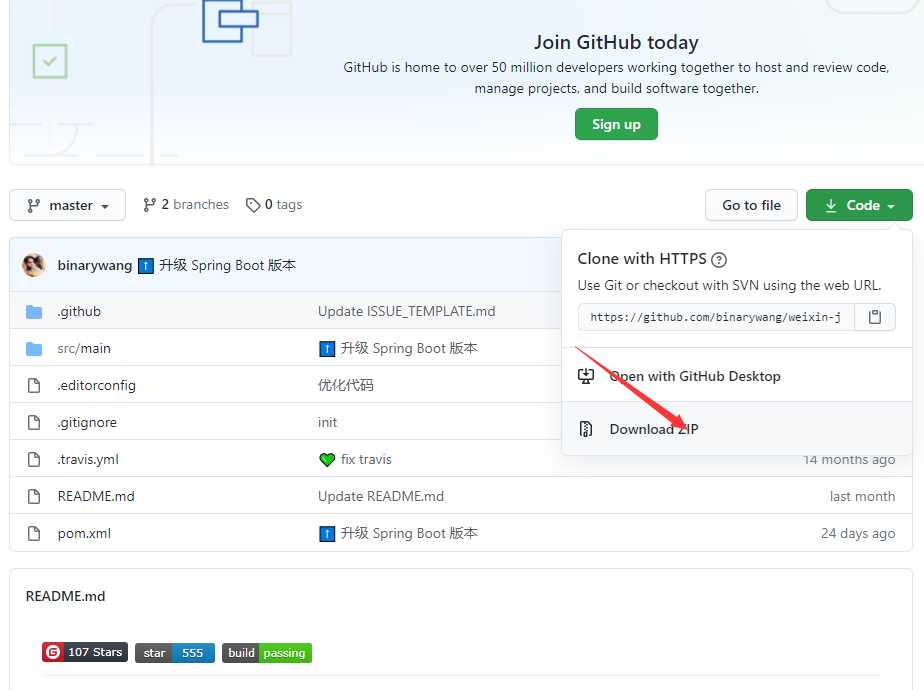Click up-arrow emoji in src/main commit
Image resolution: width=924 pixels, height=690 pixels.
pos(327,349)
